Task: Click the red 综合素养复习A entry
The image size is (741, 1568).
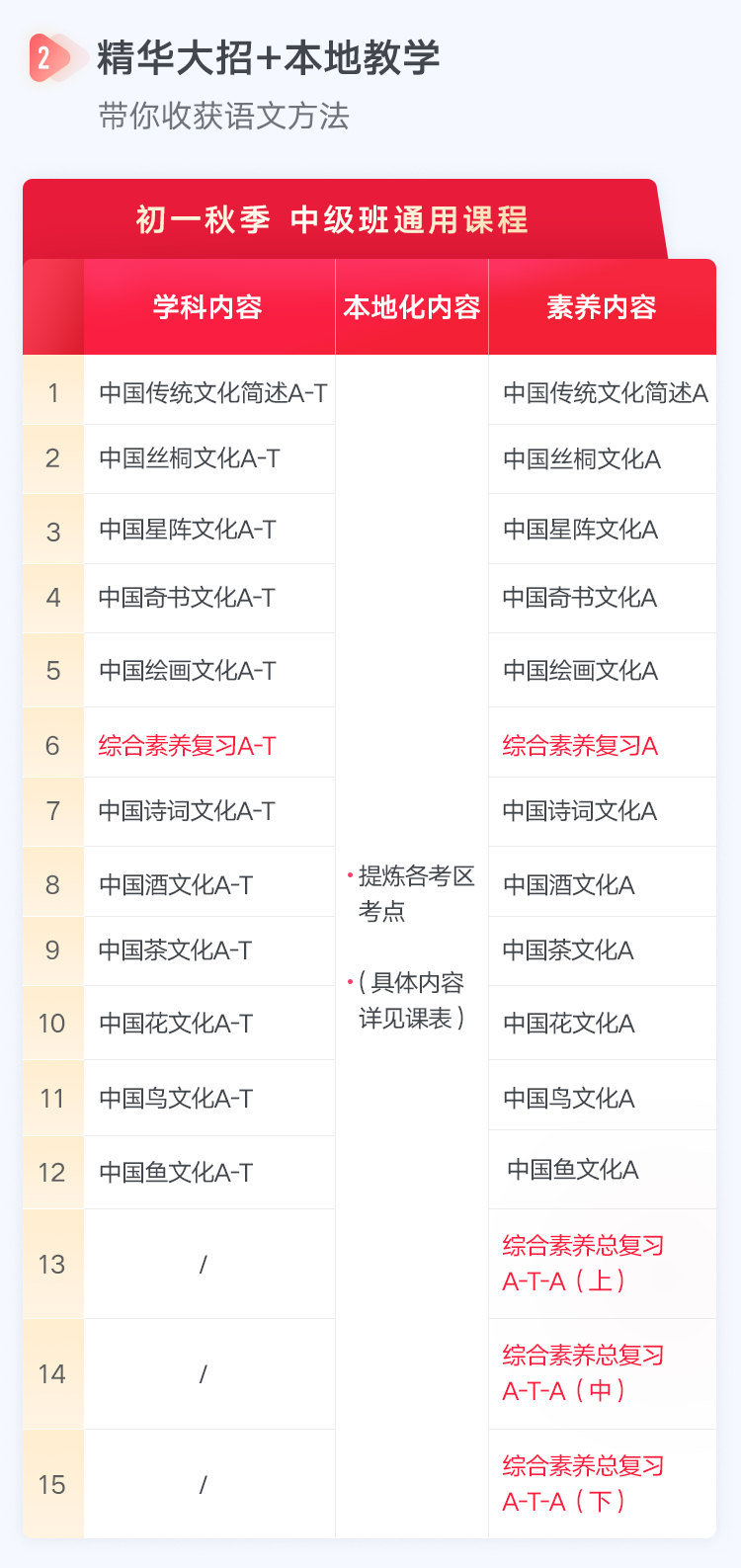Action: point(580,745)
